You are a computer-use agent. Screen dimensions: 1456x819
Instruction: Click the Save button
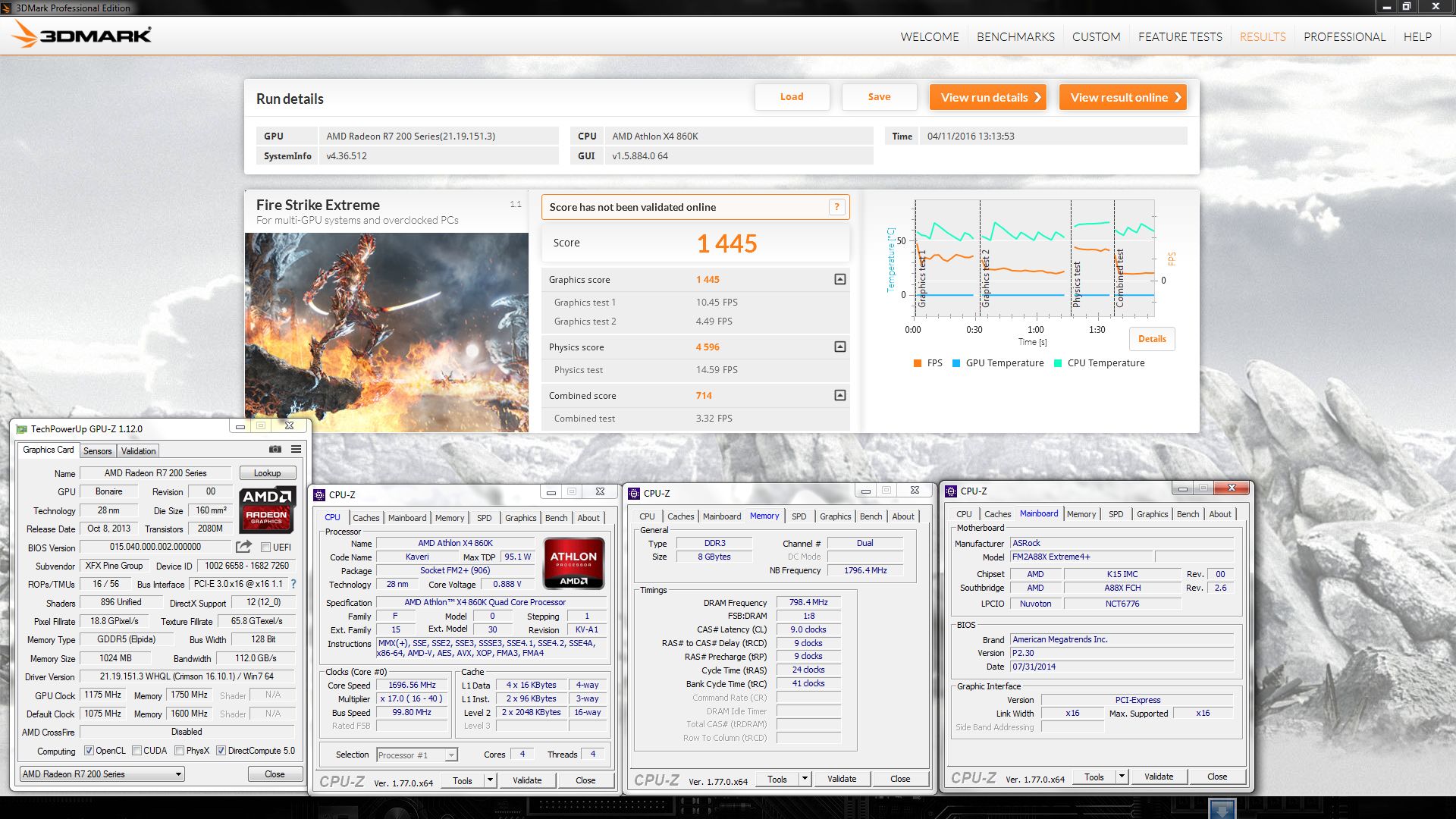click(x=879, y=97)
